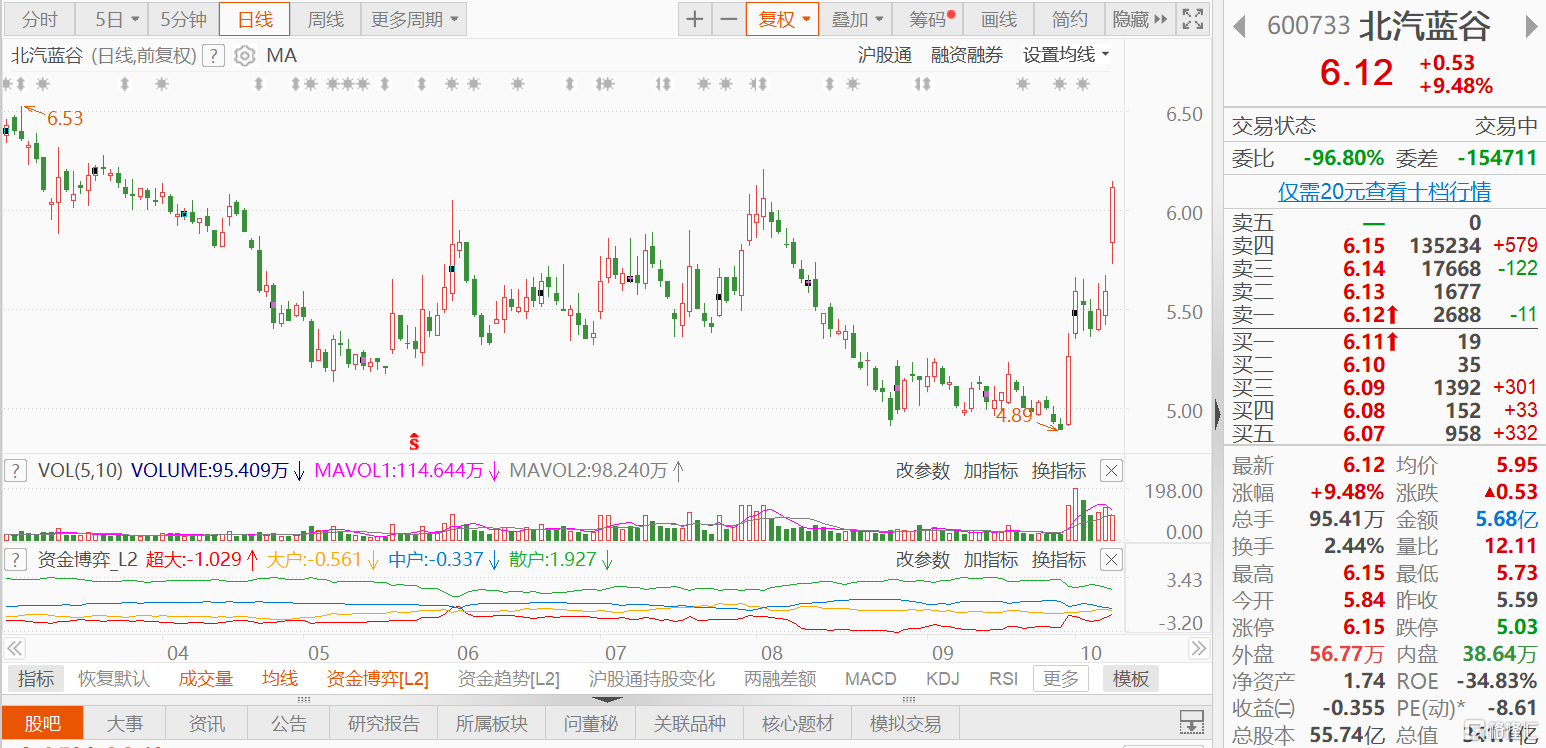The width and height of the screenshot is (1546, 748).
Task: Click the 指标 label tab
Action: click(36, 679)
